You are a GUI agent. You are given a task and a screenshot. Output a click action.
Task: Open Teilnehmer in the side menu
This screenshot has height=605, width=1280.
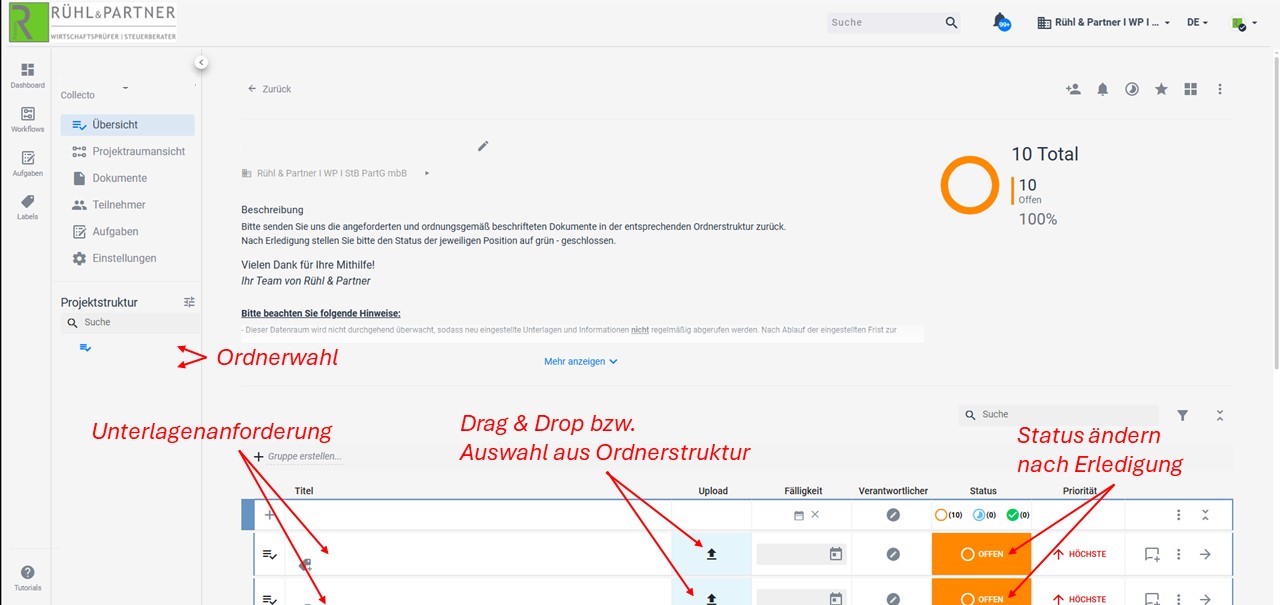tap(119, 205)
